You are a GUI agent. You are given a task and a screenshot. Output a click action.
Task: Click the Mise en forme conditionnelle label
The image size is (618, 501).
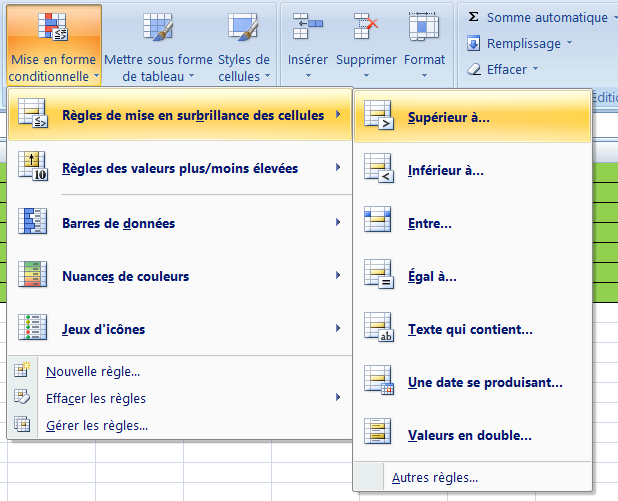pos(53,68)
